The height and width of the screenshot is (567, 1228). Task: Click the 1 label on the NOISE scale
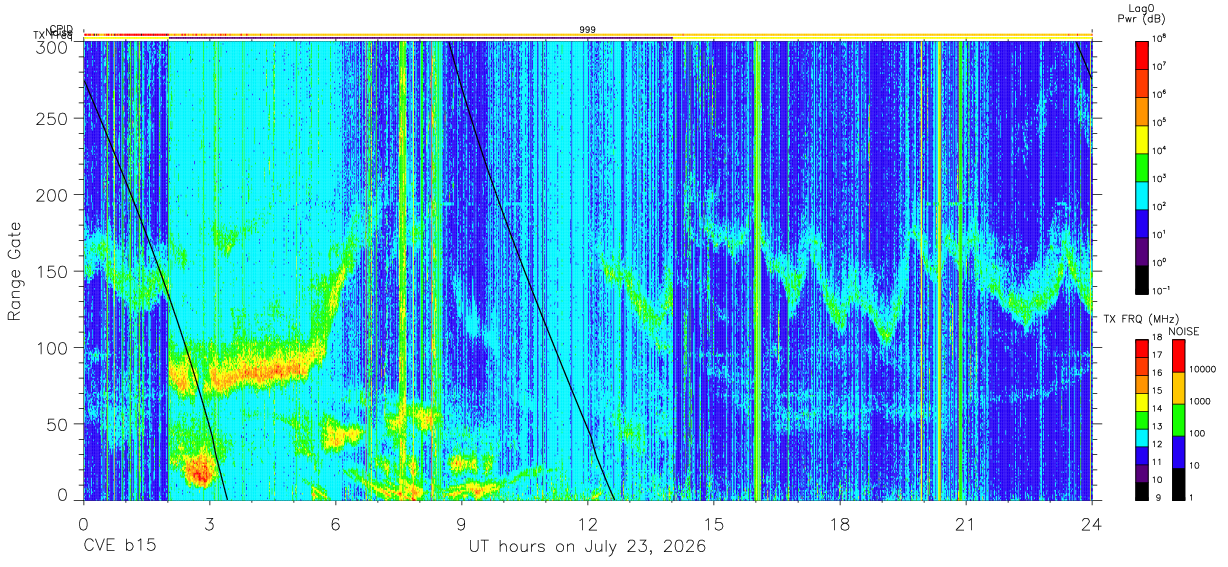point(1192,497)
